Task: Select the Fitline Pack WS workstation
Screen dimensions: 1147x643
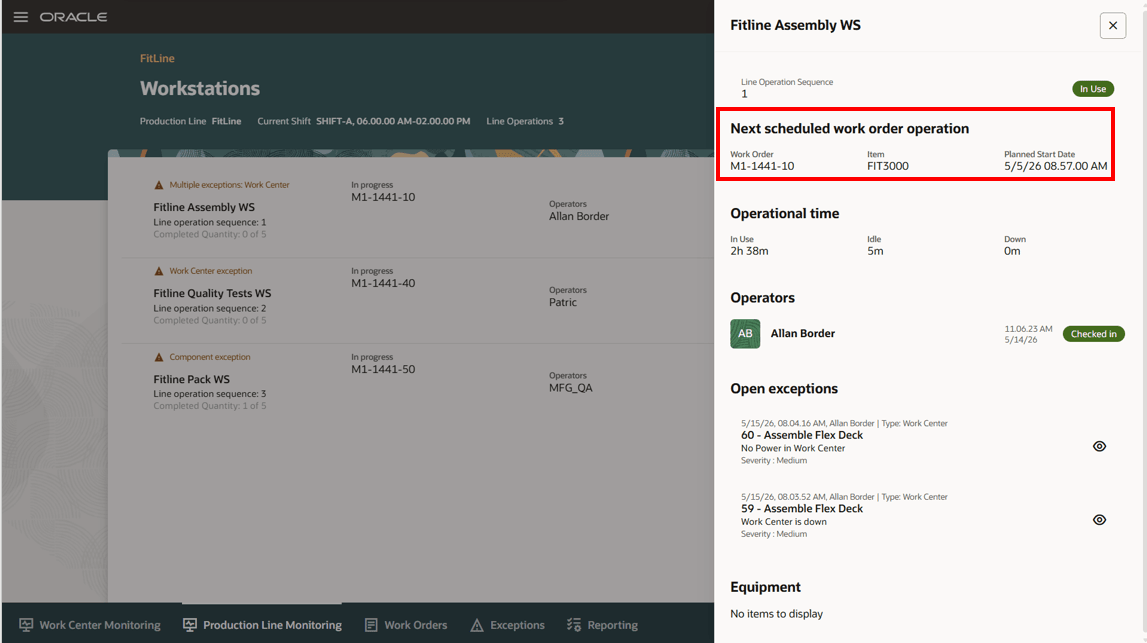Action: point(417,386)
